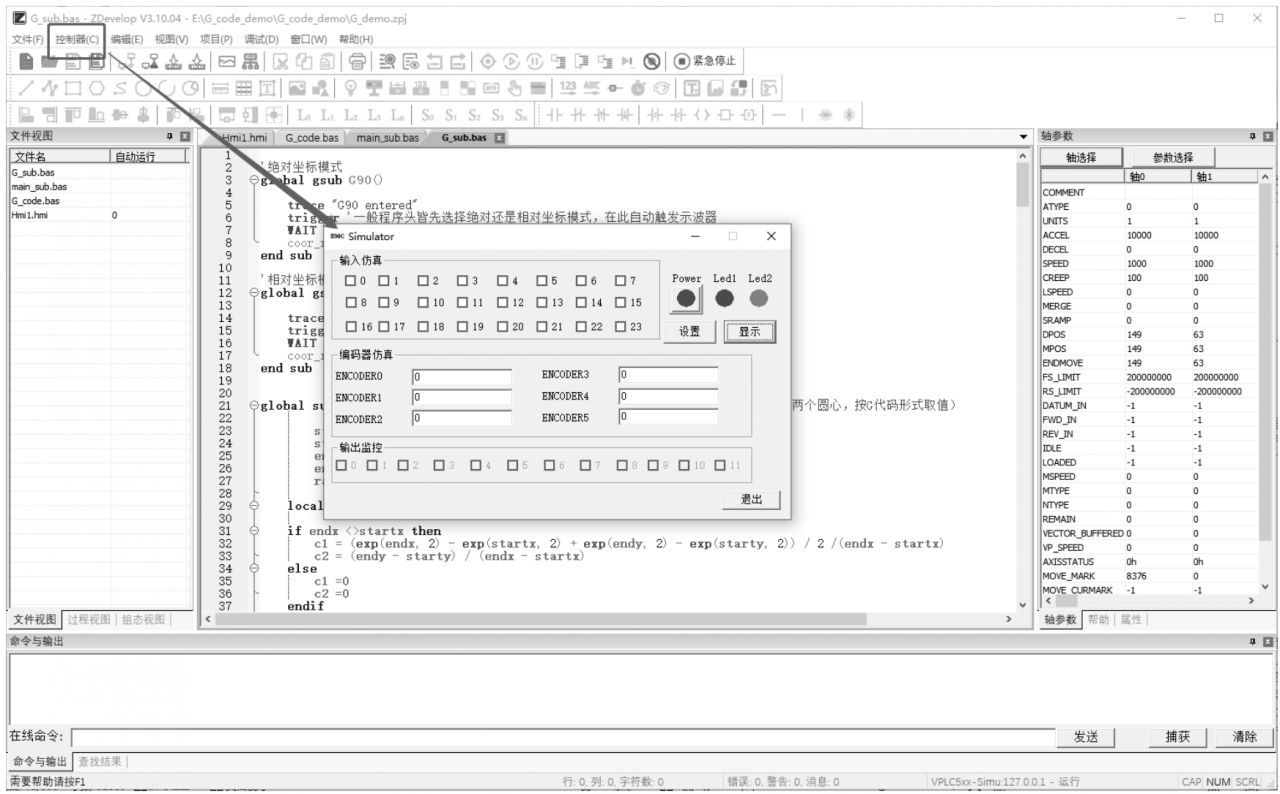The height and width of the screenshot is (794, 1280).
Task: Open the 控制器(C) menu
Action: click(x=77, y=39)
